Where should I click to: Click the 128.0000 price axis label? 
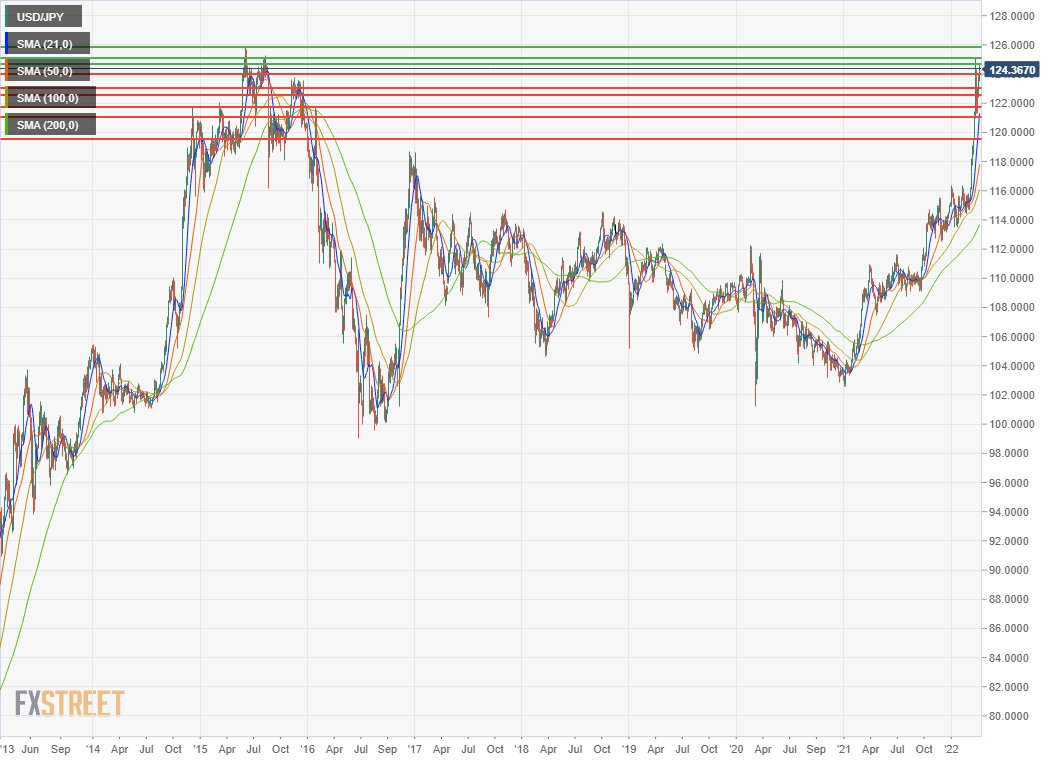tap(1011, 16)
